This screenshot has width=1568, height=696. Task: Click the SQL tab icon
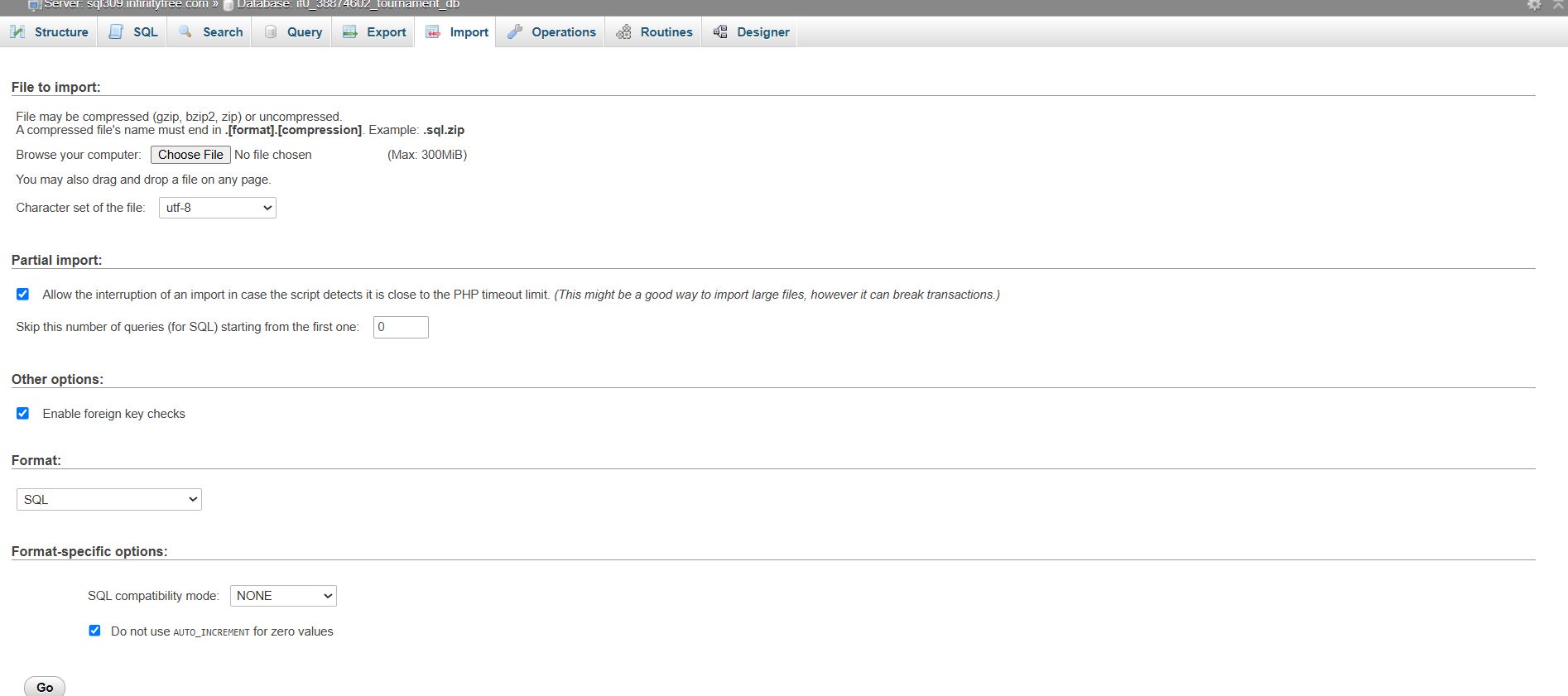pyautogui.click(x=117, y=31)
